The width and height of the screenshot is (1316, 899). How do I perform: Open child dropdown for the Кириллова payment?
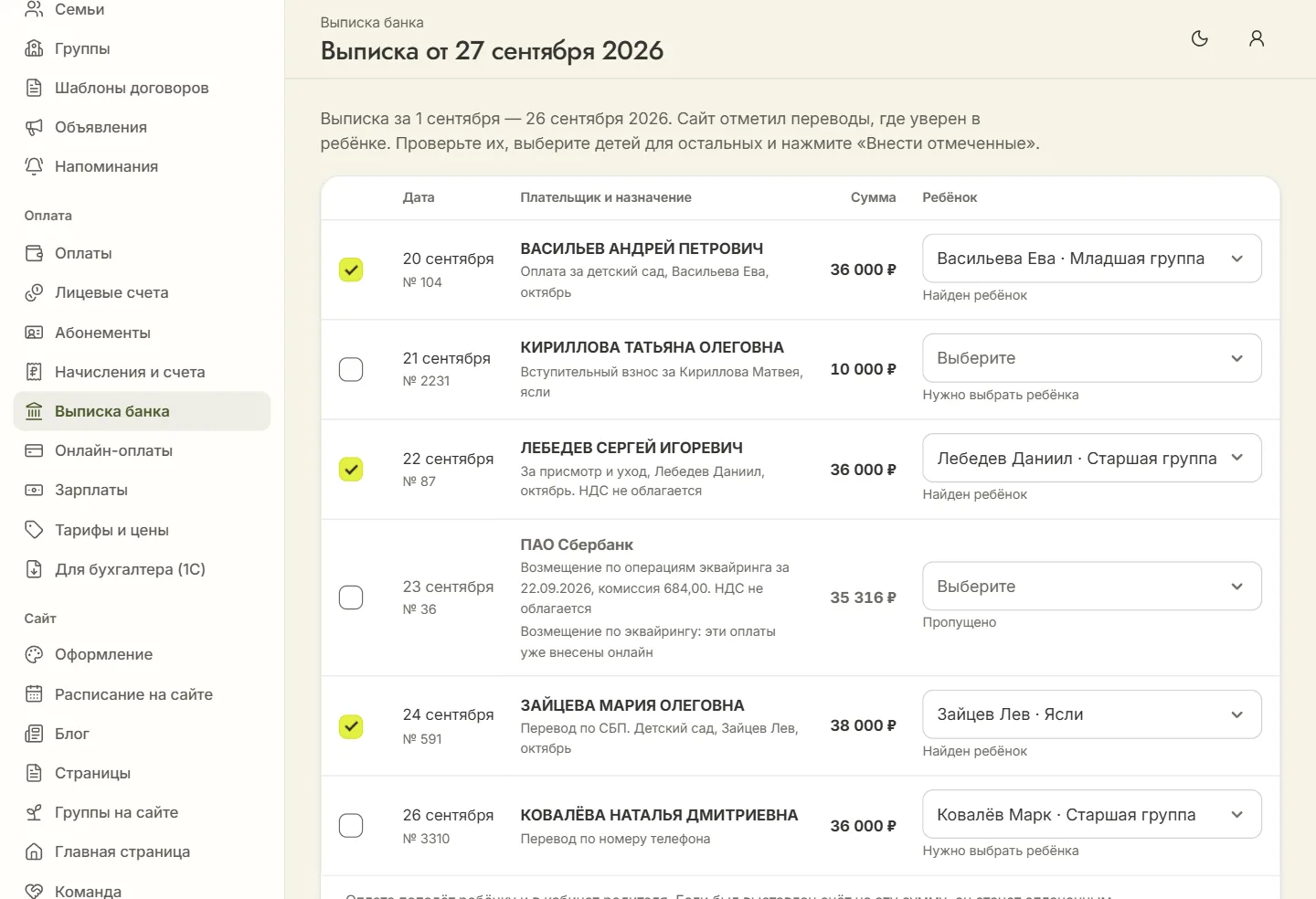pos(1092,358)
